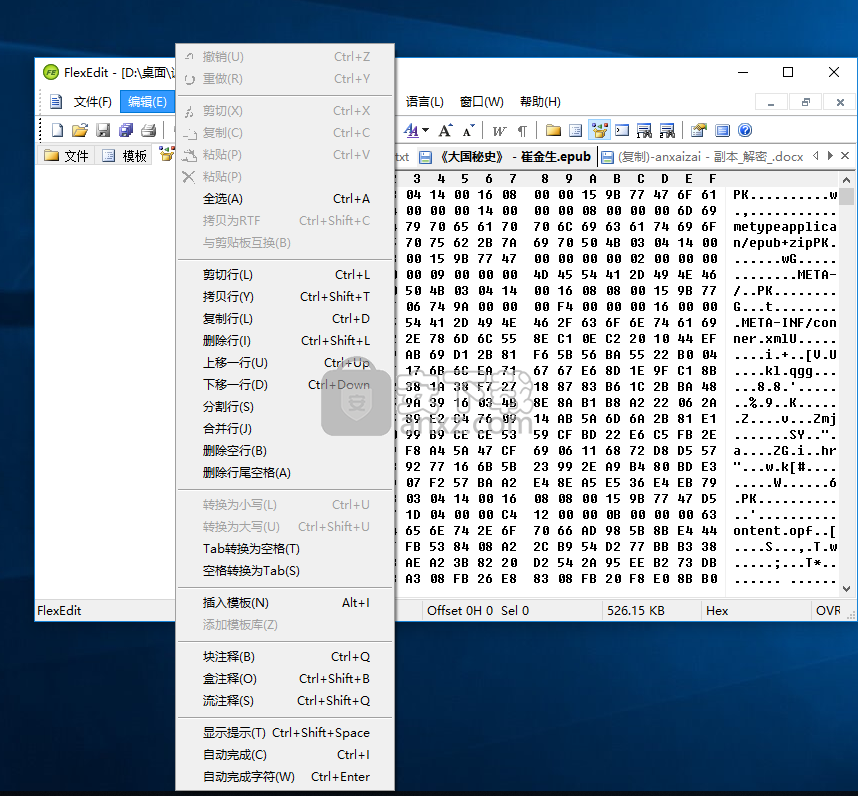
Task: Click the toolbox tab icon in side panel
Action: [166, 155]
